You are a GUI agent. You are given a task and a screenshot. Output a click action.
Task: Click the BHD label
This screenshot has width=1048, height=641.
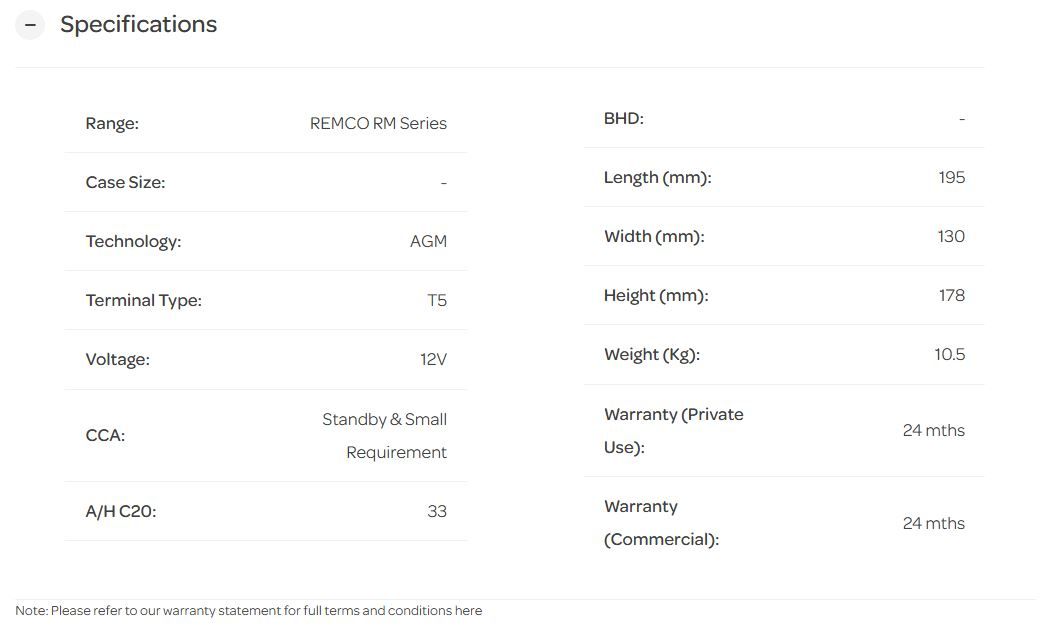pyautogui.click(x=623, y=119)
